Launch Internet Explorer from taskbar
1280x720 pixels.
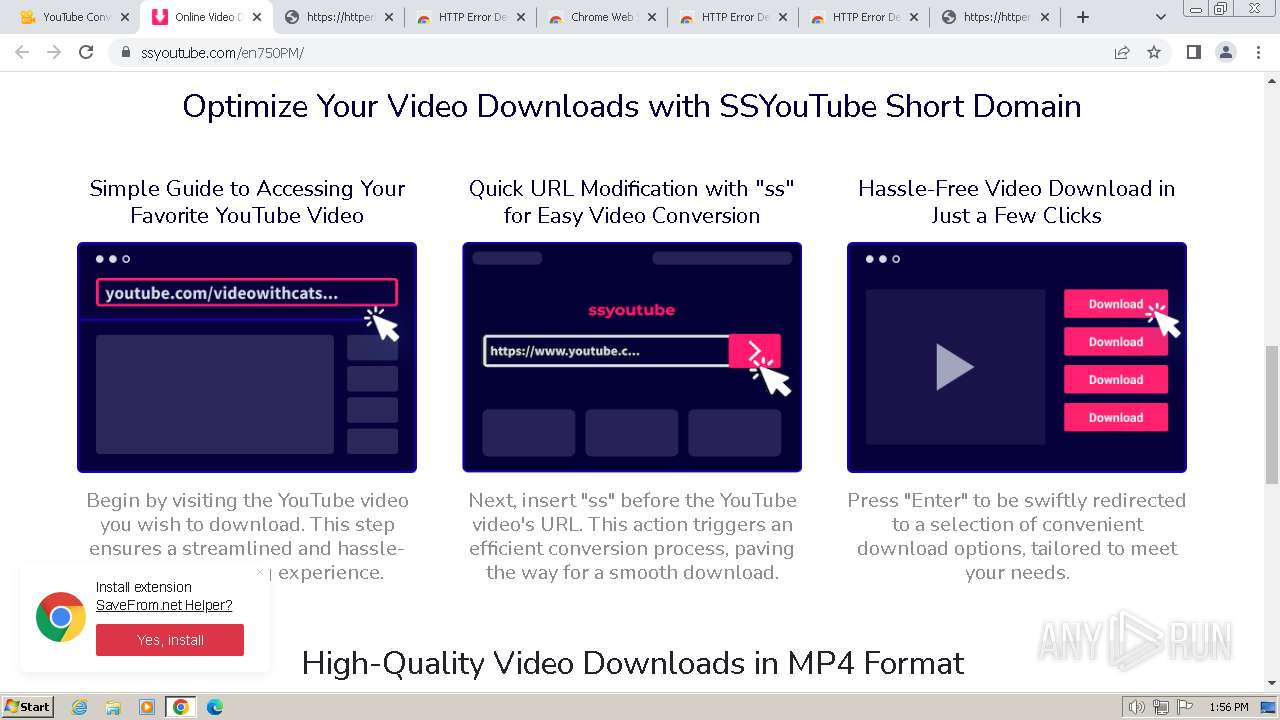(x=79, y=707)
